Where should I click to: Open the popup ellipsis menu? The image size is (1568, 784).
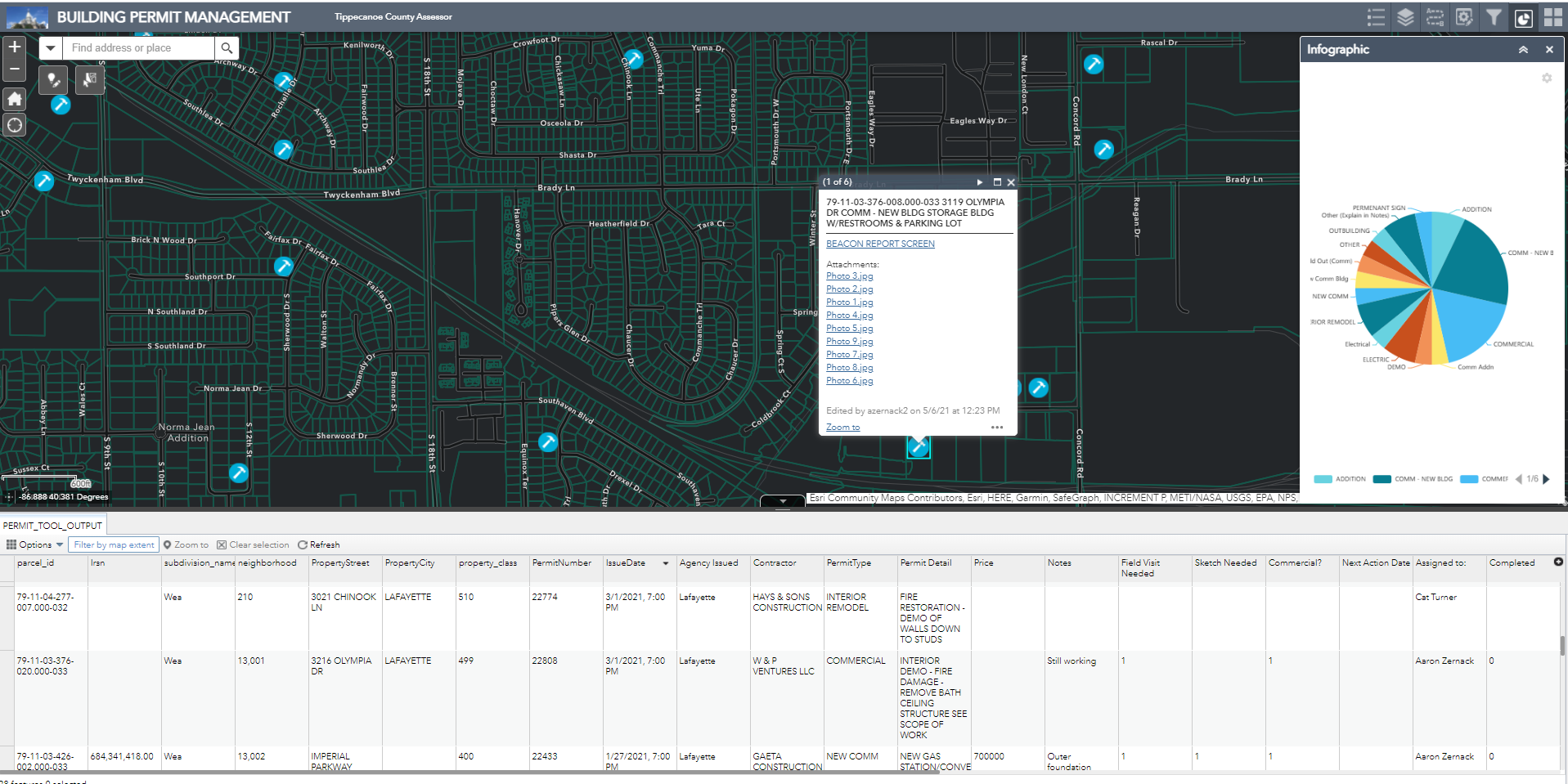[996, 427]
